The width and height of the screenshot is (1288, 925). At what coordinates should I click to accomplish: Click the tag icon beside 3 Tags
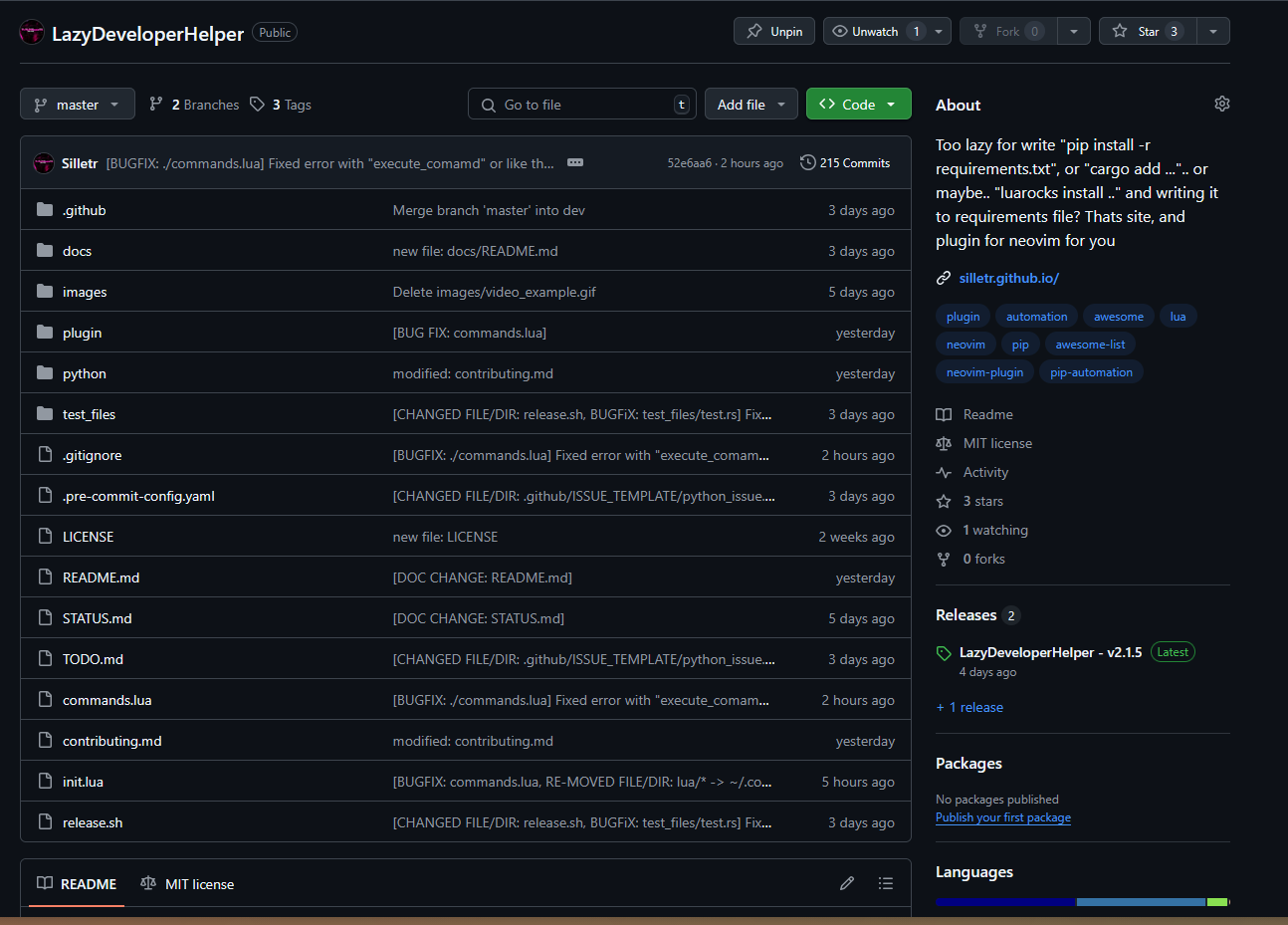[257, 104]
